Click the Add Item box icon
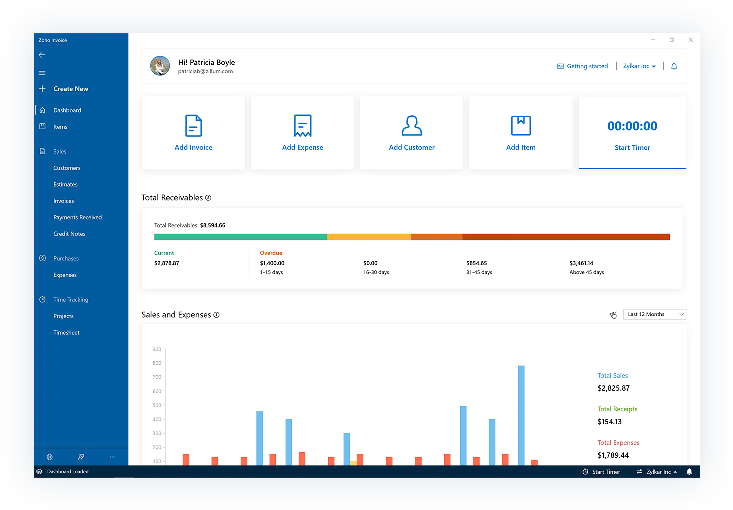This screenshot has height=510, width=733. click(520, 125)
